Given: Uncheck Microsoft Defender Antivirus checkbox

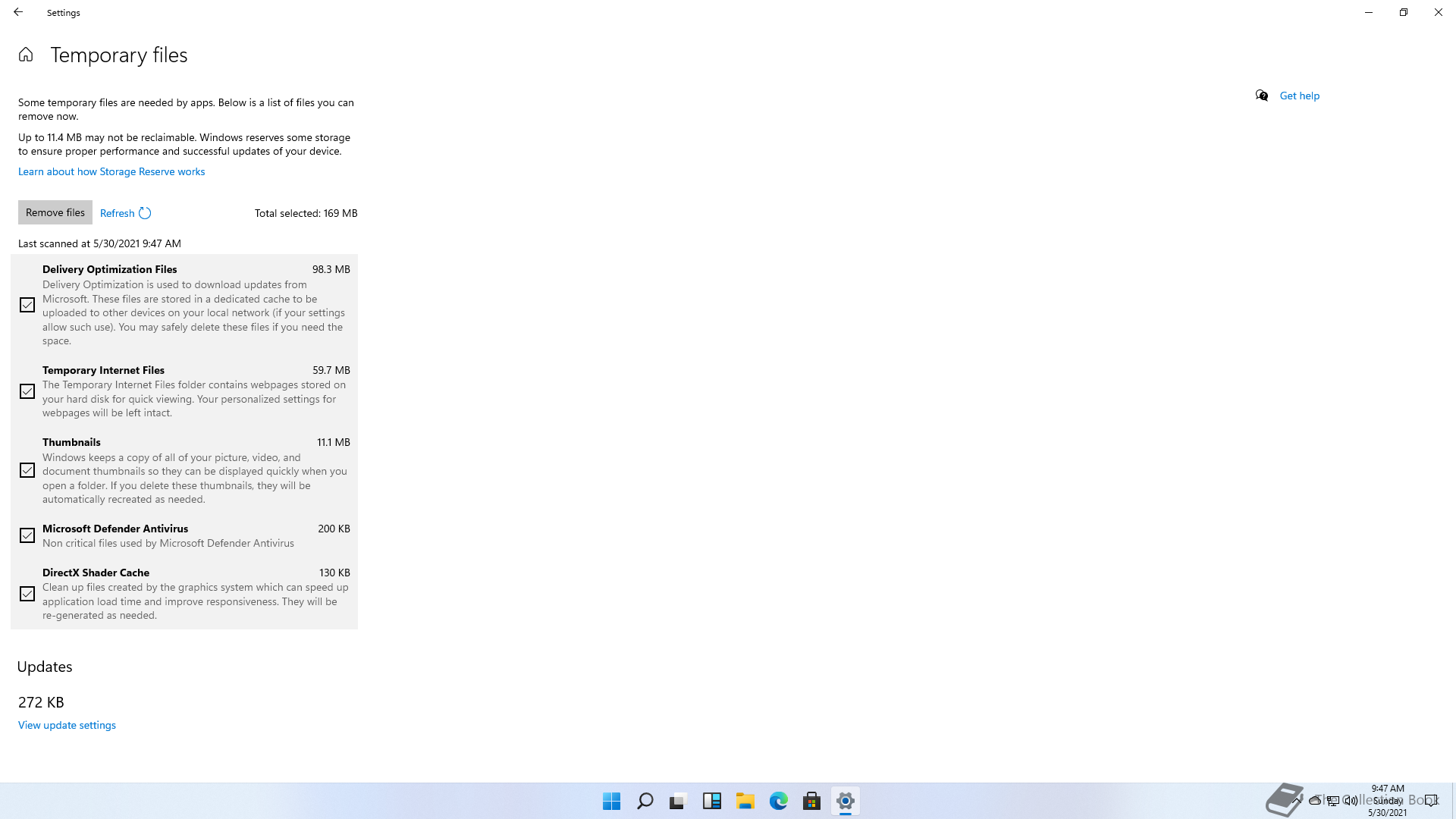Looking at the screenshot, I should coord(27,535).
